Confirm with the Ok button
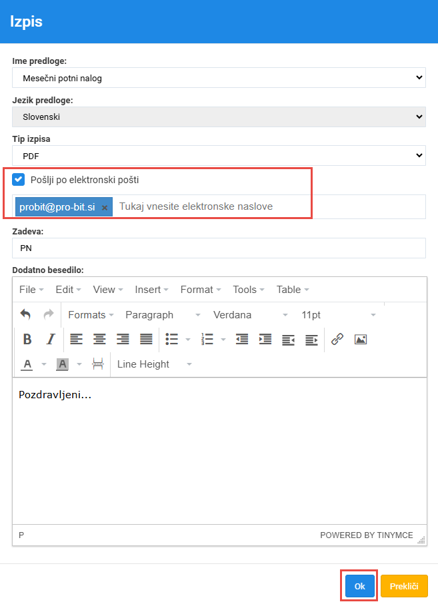 359,586
